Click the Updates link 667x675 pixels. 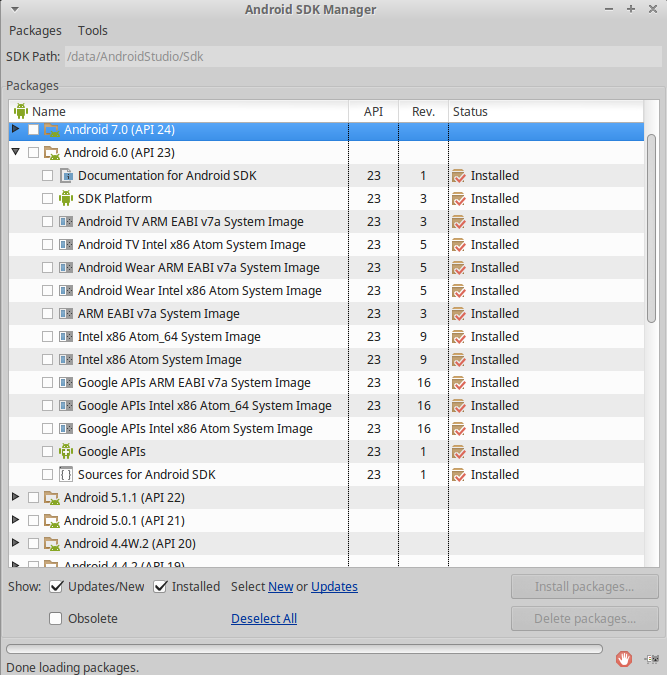tap(335, 587)
